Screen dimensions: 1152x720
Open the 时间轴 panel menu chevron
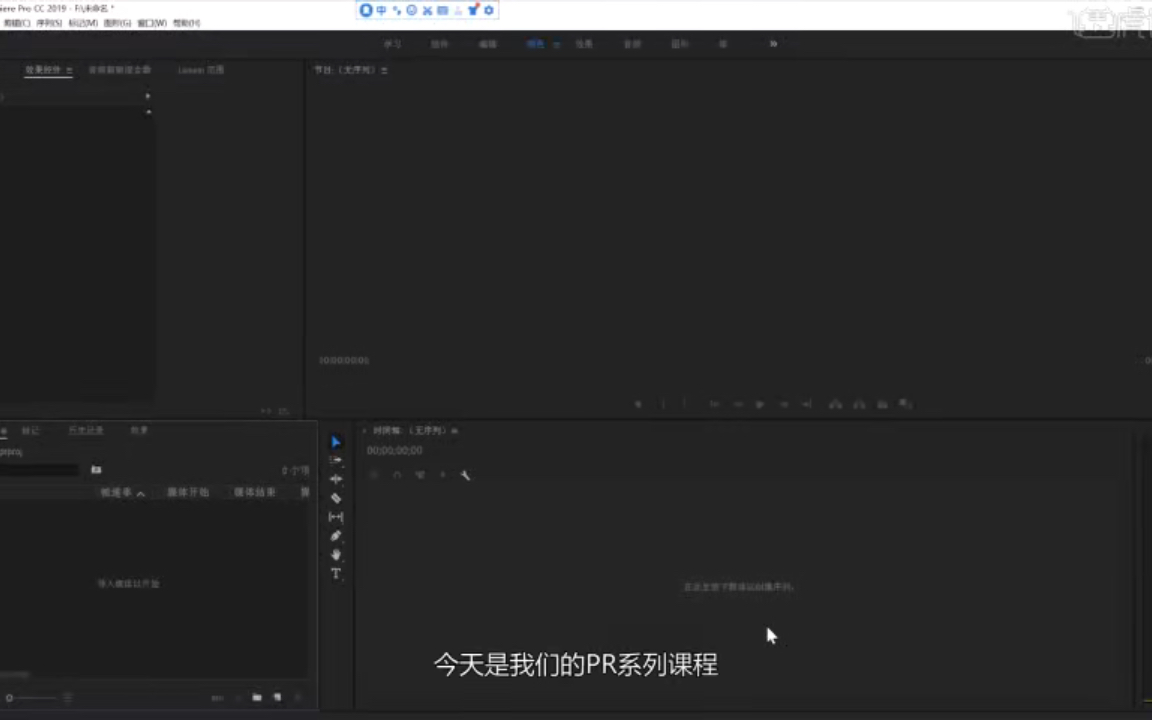455,430
